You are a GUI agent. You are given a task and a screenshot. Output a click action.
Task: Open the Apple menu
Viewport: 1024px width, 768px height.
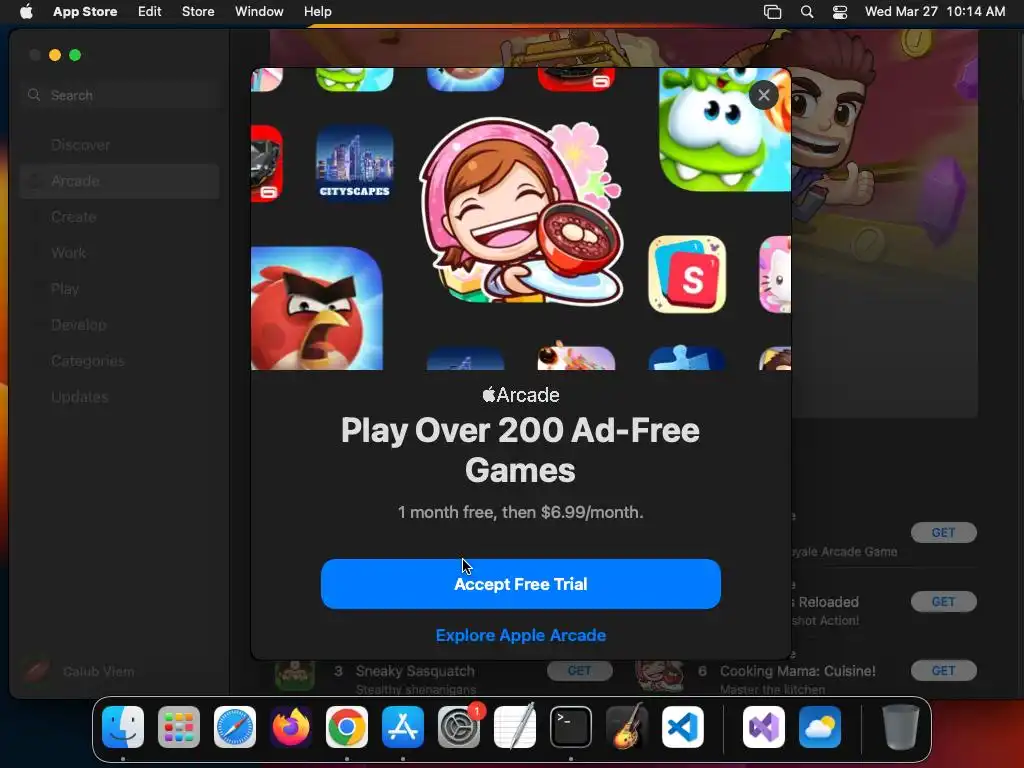26,12
